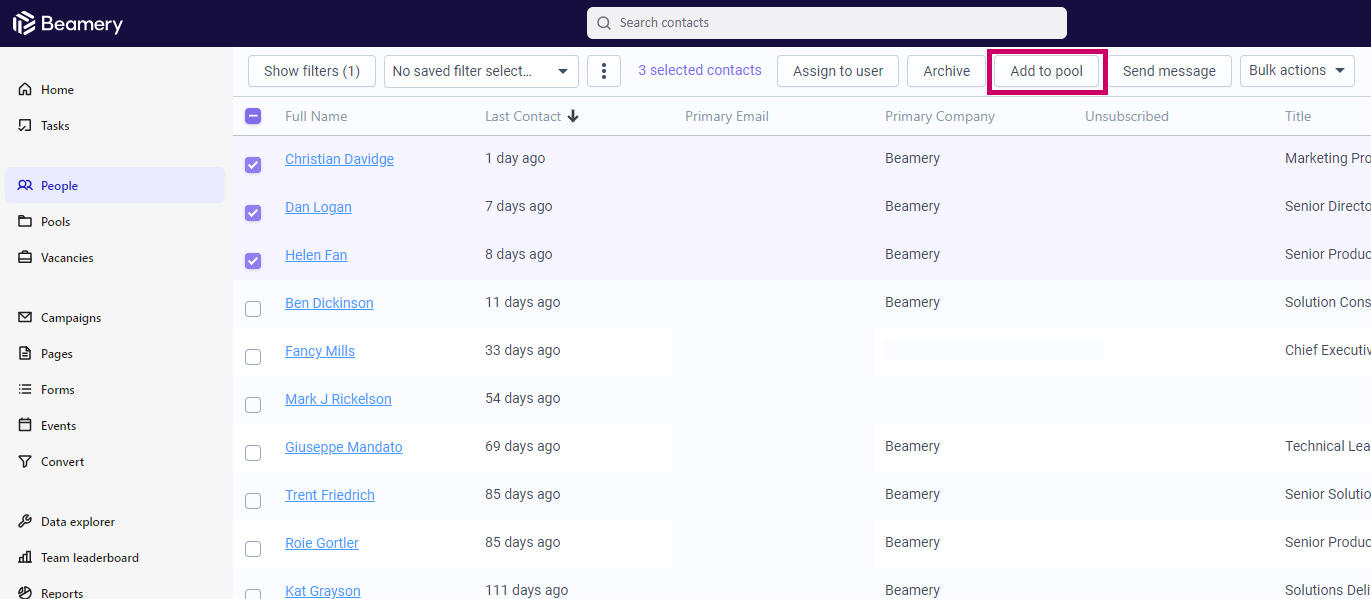Click 'Solution Cons' title in Ben Dickinson row
Image resolution: width=1371 pixels, height=599 pixels.
(1328, 302)
